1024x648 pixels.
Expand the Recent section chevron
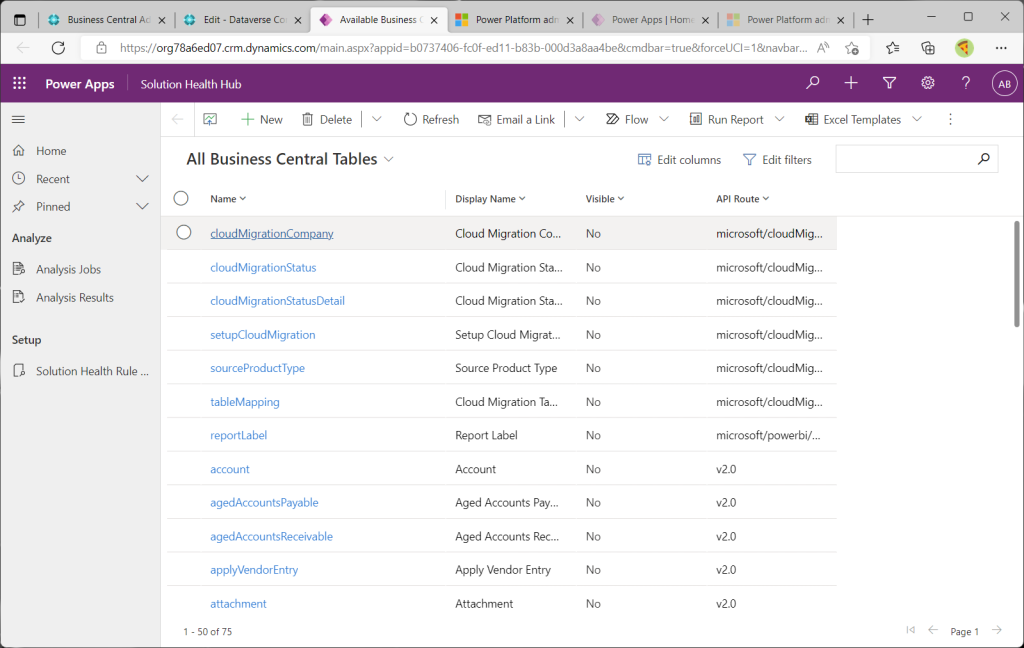[x=142, y=179]
